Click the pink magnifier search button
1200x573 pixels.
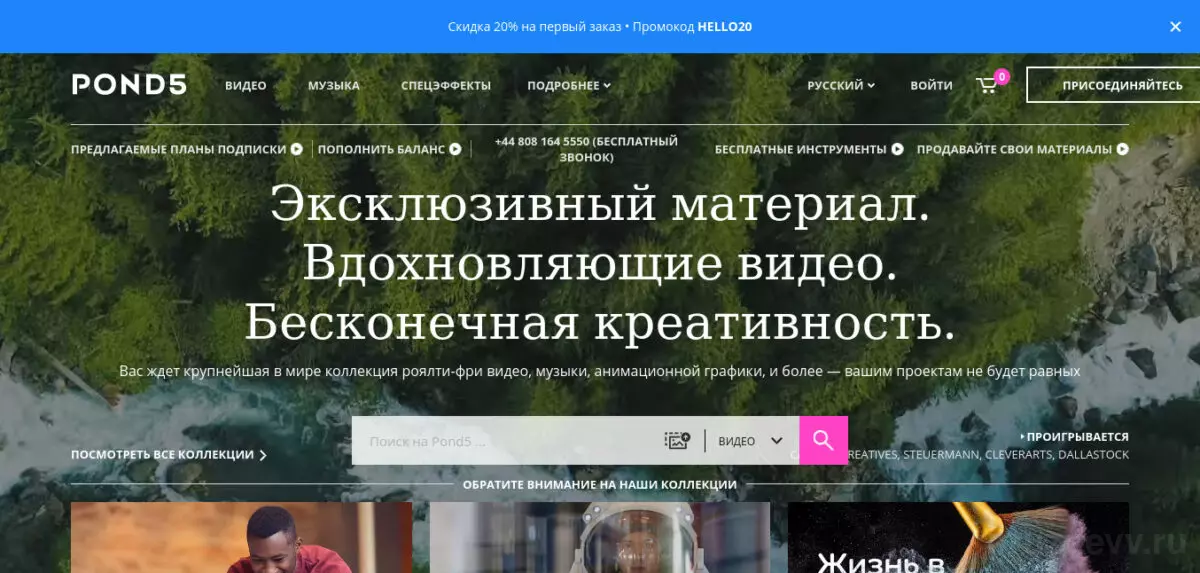(x=823, y=440)
